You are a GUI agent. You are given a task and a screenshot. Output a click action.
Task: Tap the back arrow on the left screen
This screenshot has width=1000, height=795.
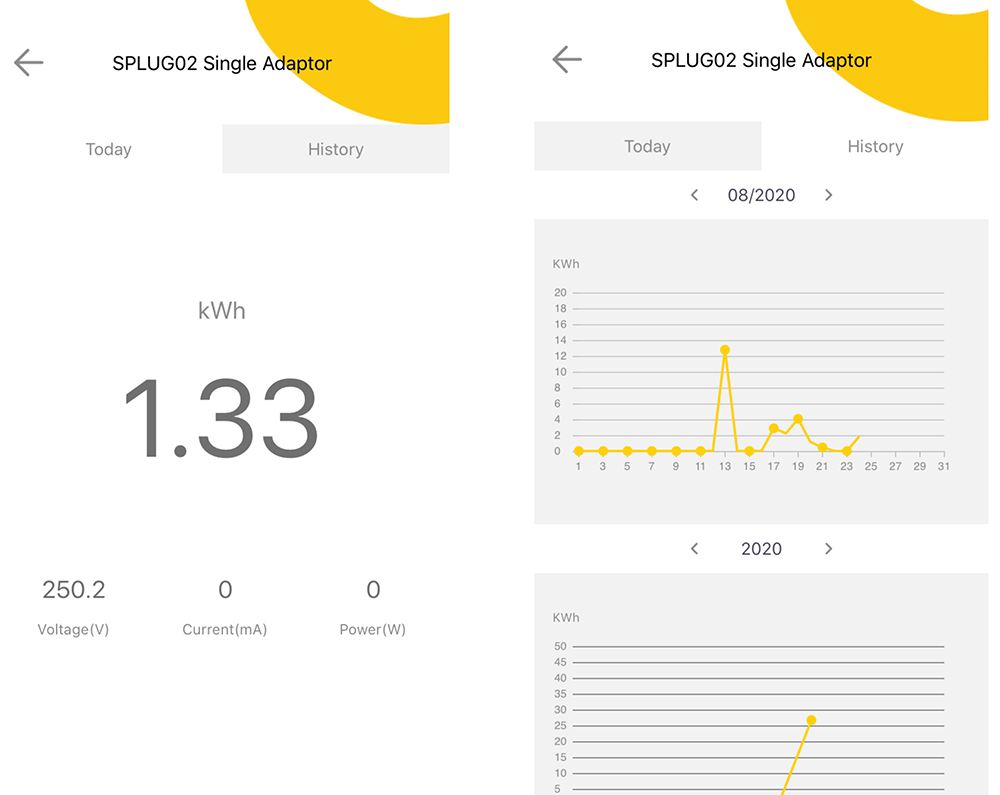coord(28,63)
